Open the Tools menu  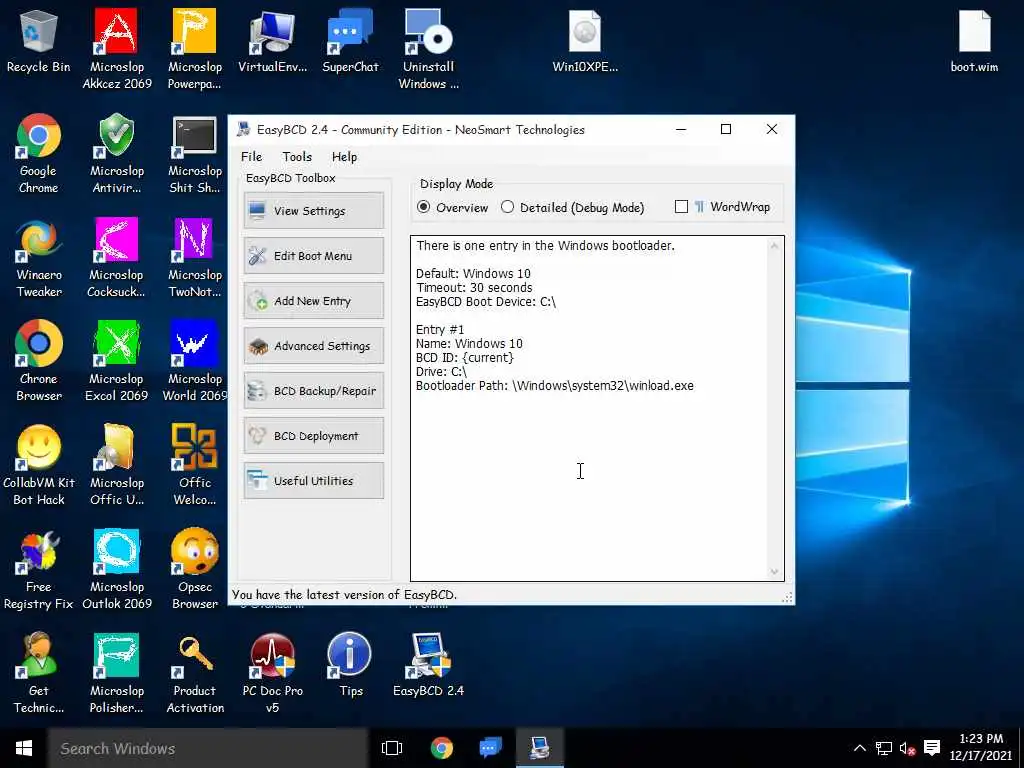297,157
